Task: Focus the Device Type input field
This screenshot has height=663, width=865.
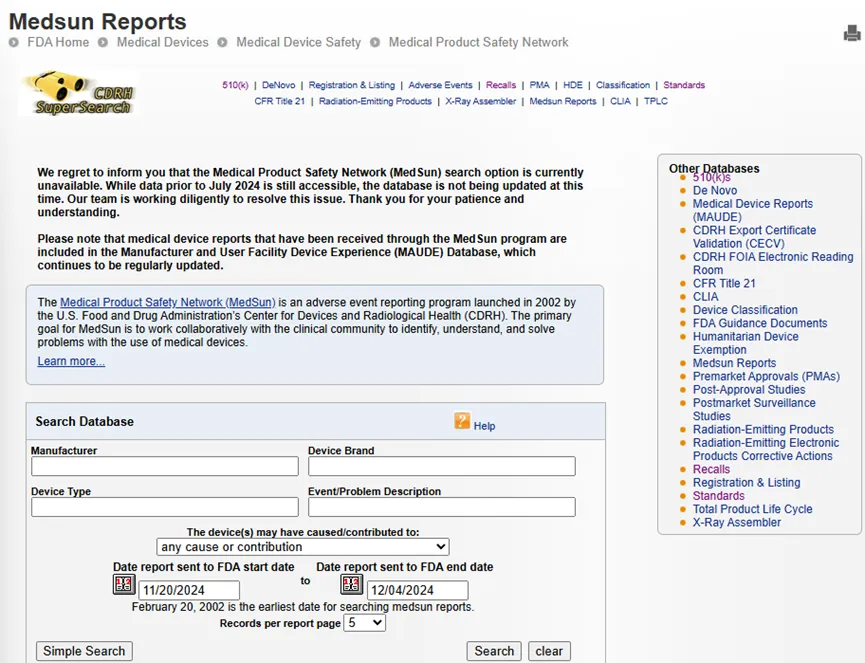Action: tap(165, 507)
